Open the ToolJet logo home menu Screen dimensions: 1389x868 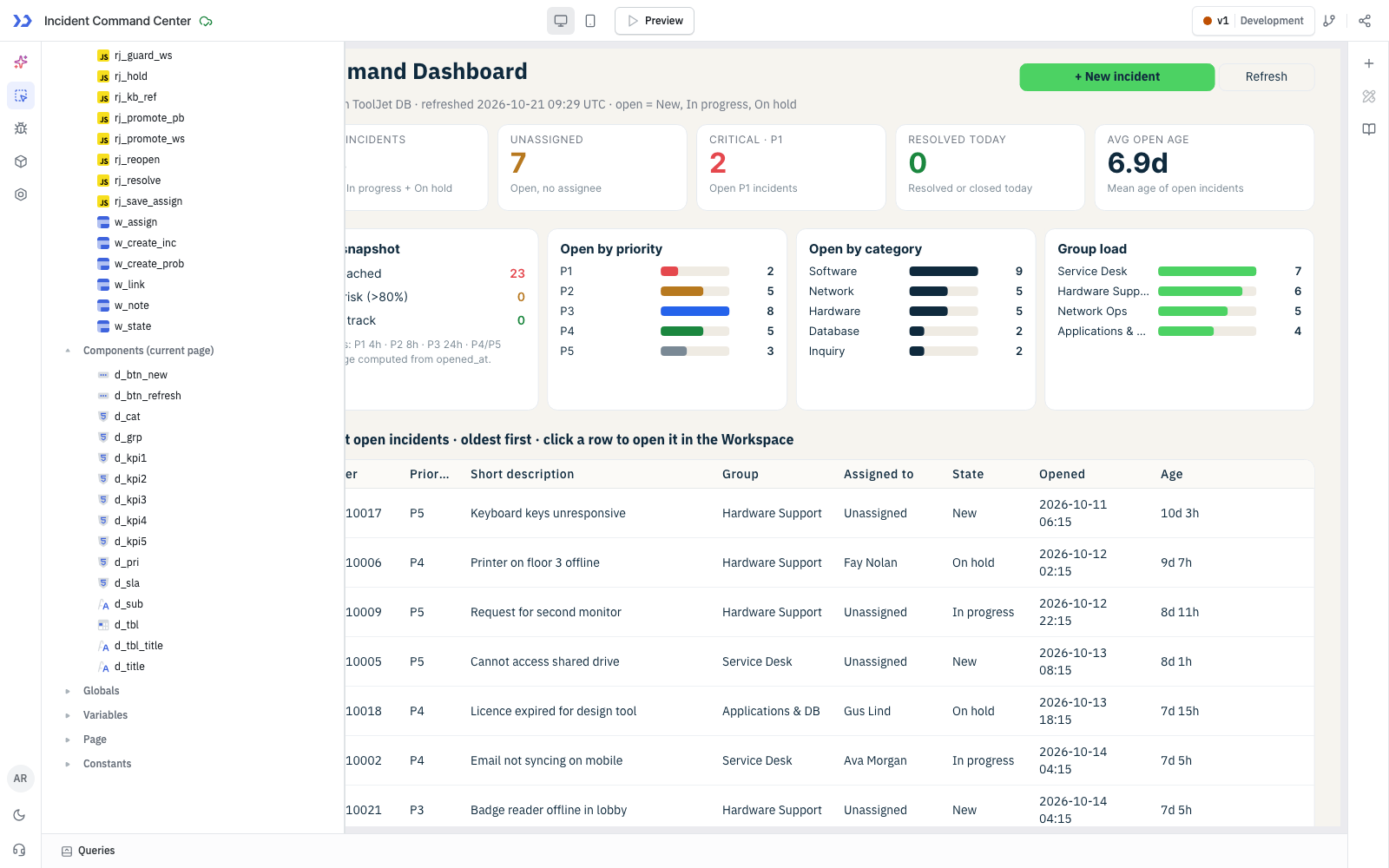pyautogui.click(x=22, y=21)
